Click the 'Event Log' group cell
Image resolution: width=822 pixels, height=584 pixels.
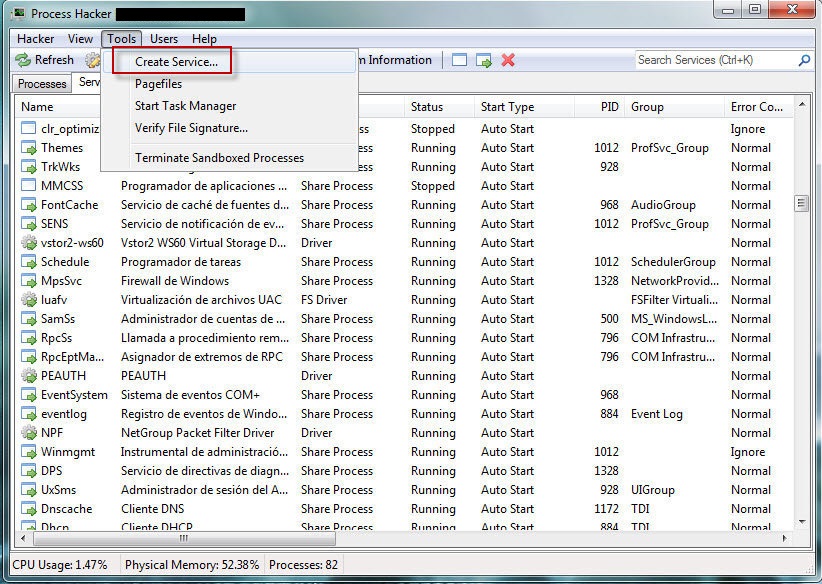click(x=656, y=414)
